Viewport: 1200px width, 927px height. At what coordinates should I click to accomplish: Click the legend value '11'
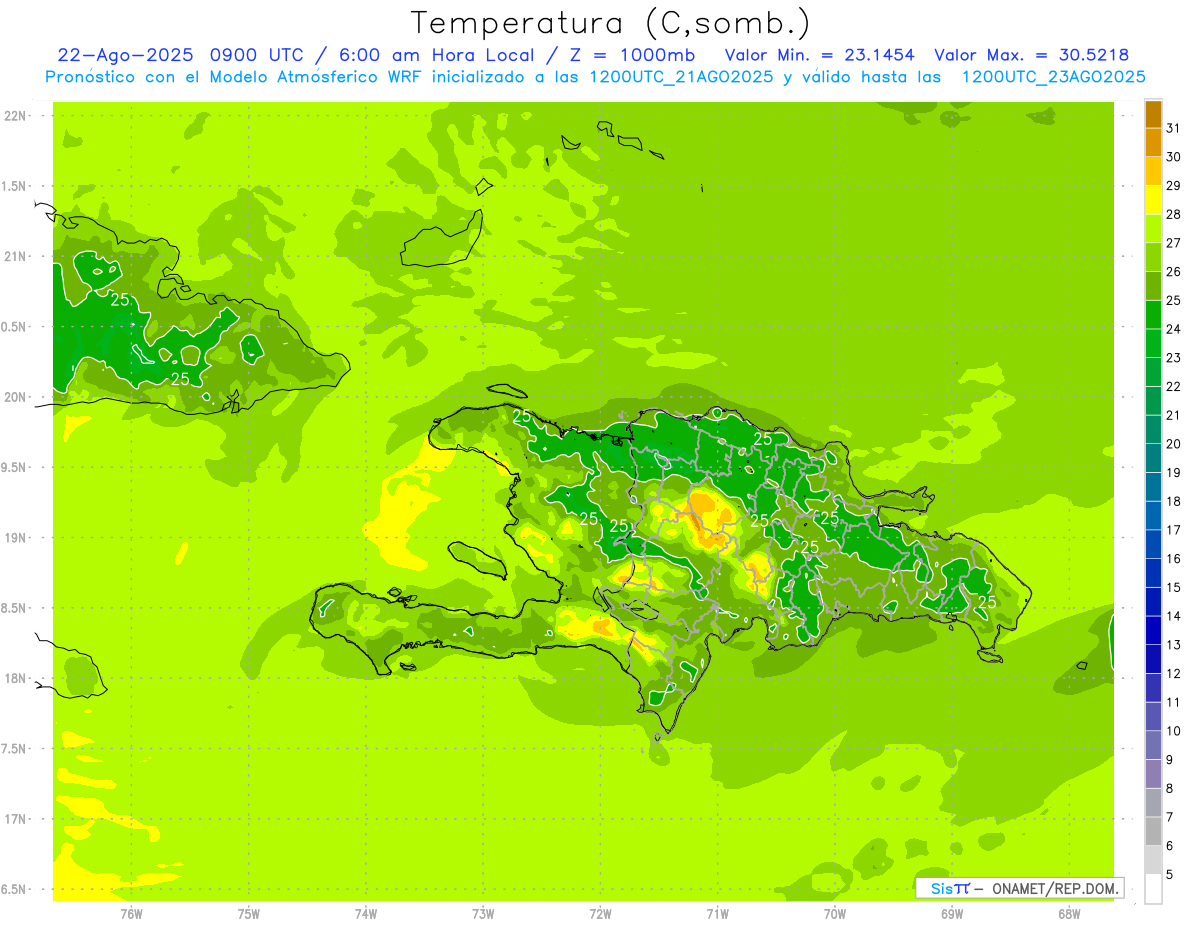coord(1174,703)
